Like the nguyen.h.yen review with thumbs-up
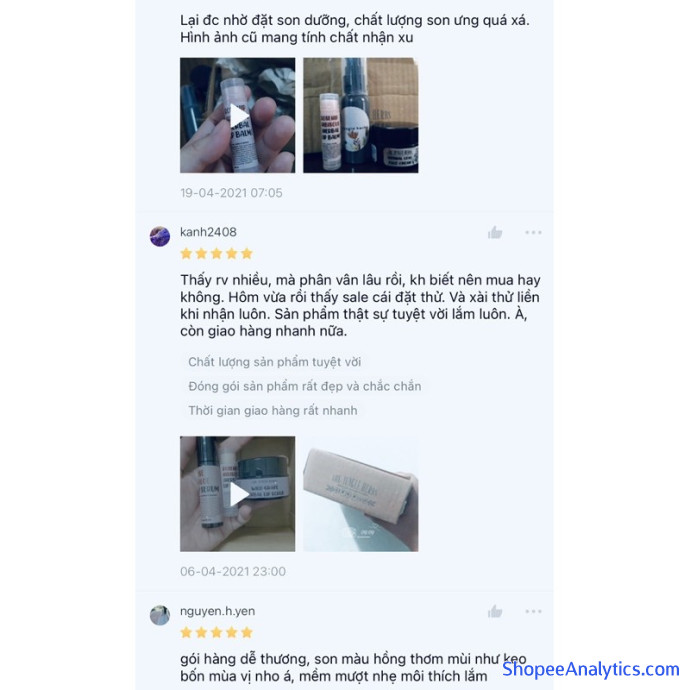This screenshot has height=690, width=690. pos(495,611)
